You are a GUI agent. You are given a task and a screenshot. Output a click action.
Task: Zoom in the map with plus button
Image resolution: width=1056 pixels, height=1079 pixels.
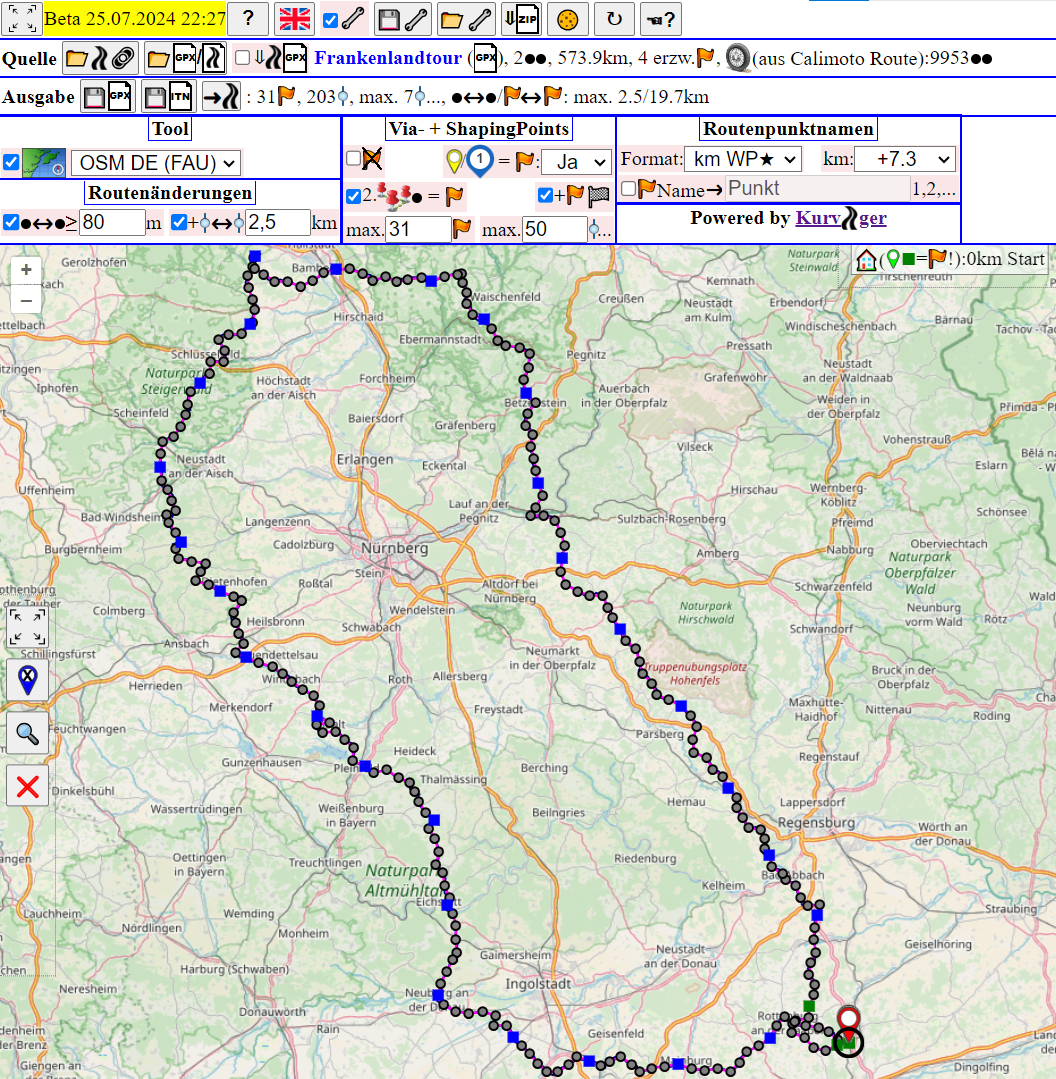26,270
